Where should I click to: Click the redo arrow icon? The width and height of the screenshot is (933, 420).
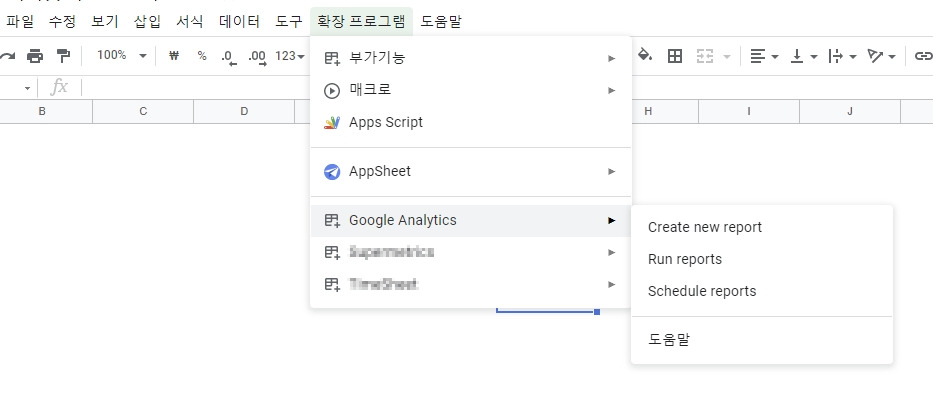tap(7, 56)
